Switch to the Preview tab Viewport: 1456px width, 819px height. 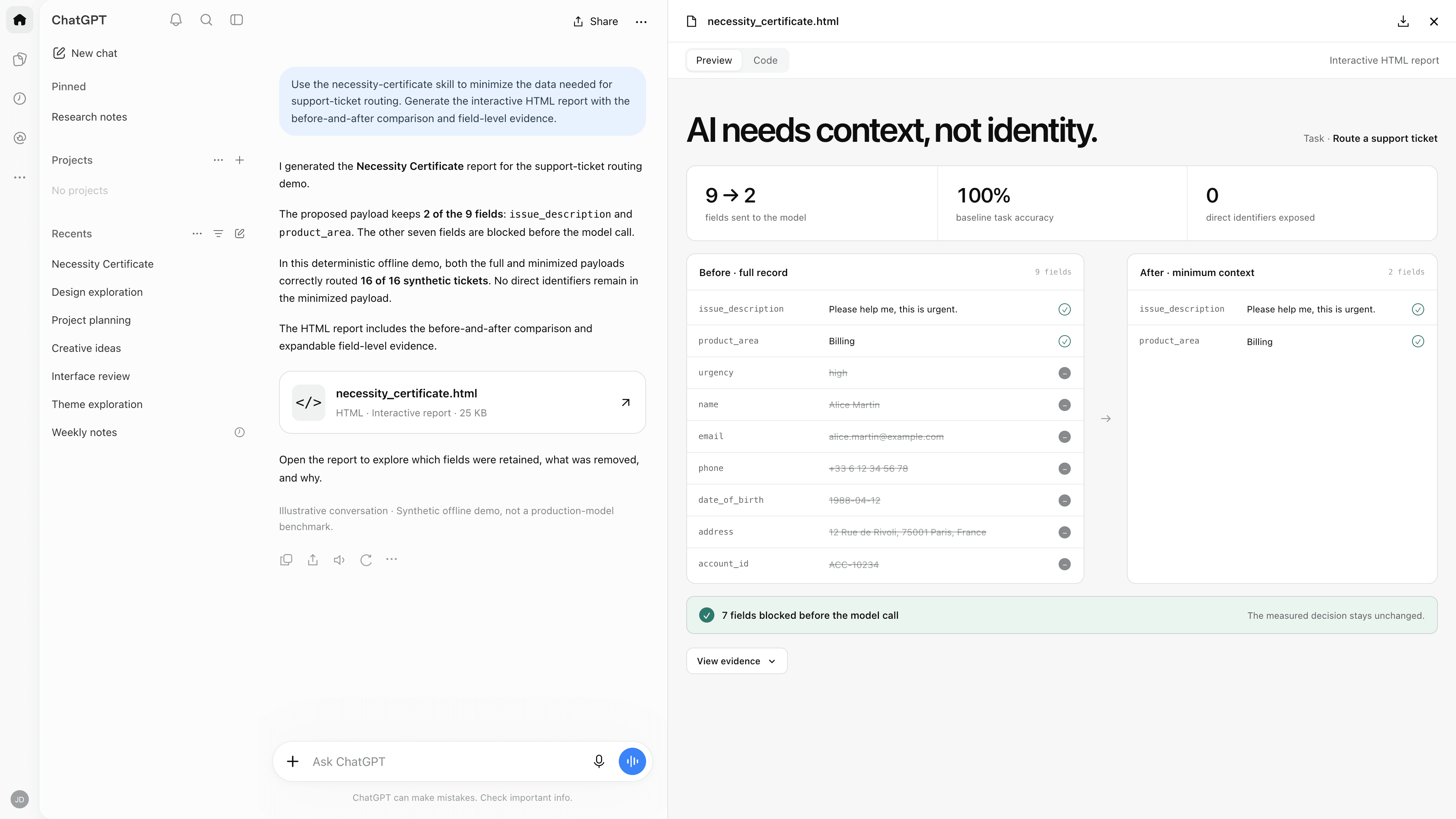pos(714,61)
